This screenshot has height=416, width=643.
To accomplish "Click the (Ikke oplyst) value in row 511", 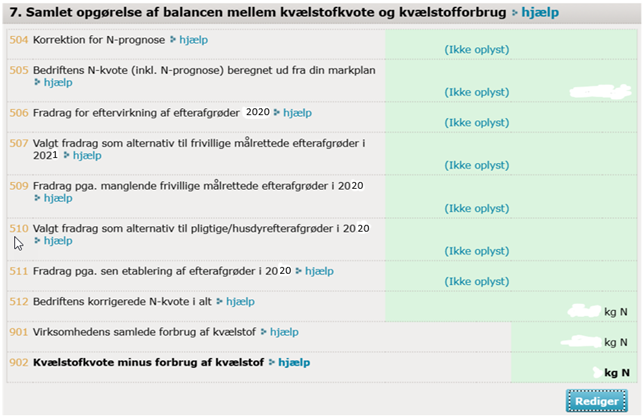I will coord(477,280).
